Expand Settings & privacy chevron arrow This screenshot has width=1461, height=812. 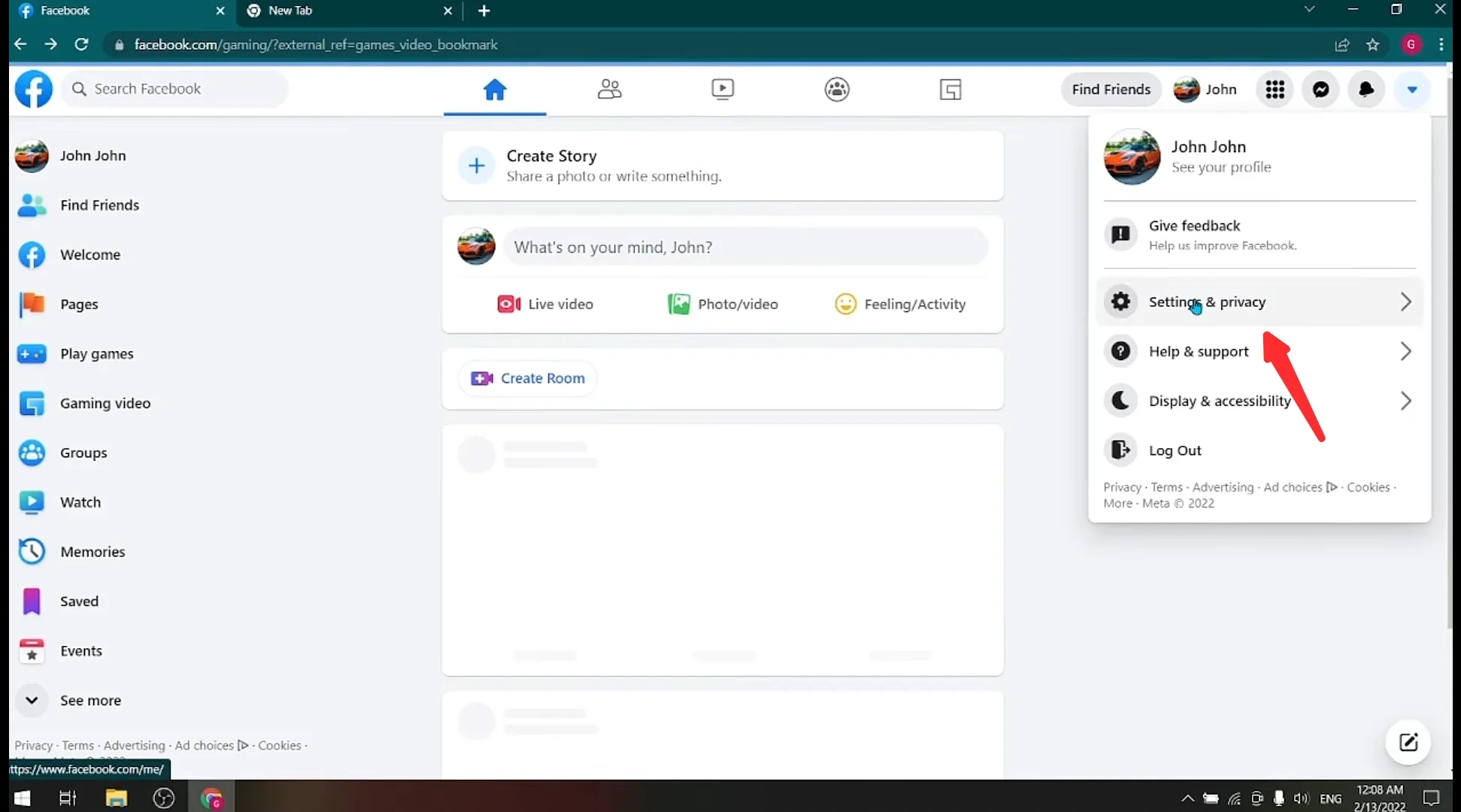[1405, 301]
